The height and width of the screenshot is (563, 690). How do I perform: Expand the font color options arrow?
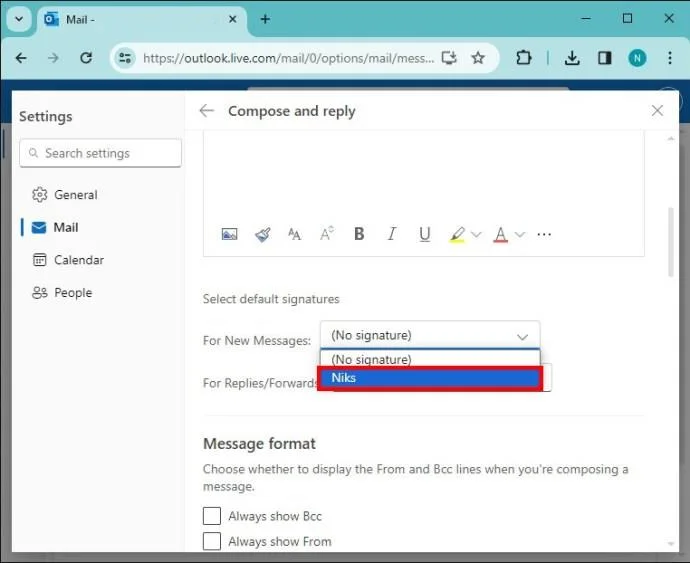point(520,234)
